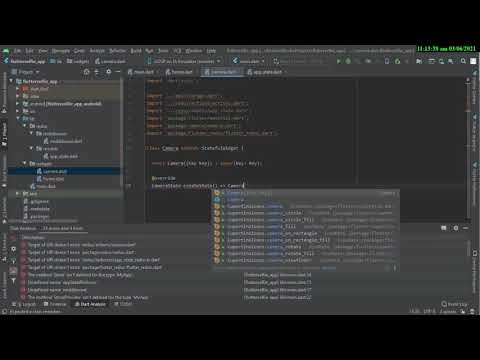The height and width of the screenshot is (360, 480).
Task: Collapse the widgets folder arrow
Action: [x=25, y=163]
